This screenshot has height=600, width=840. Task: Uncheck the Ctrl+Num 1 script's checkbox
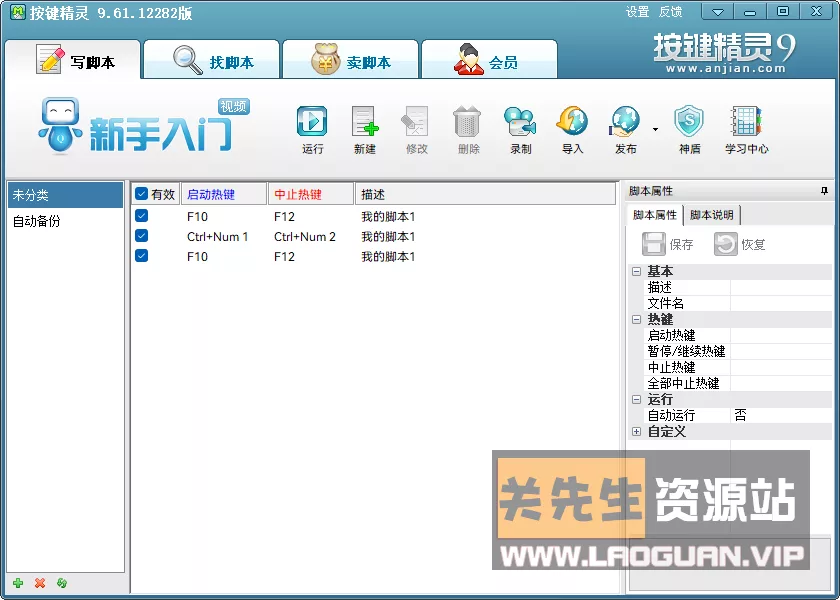(140, 237)
